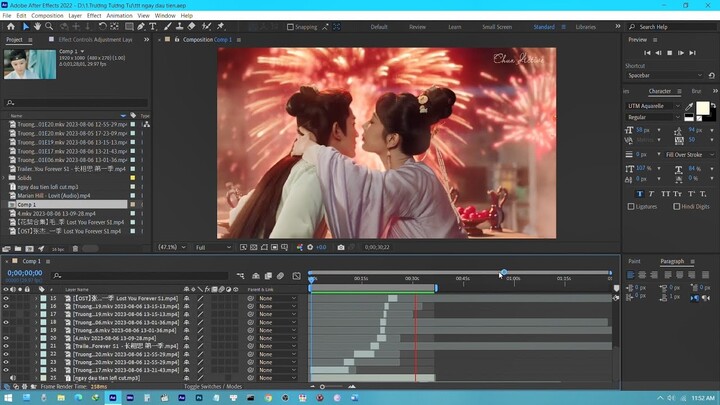Open the Layer menu

tap(75, 16)
